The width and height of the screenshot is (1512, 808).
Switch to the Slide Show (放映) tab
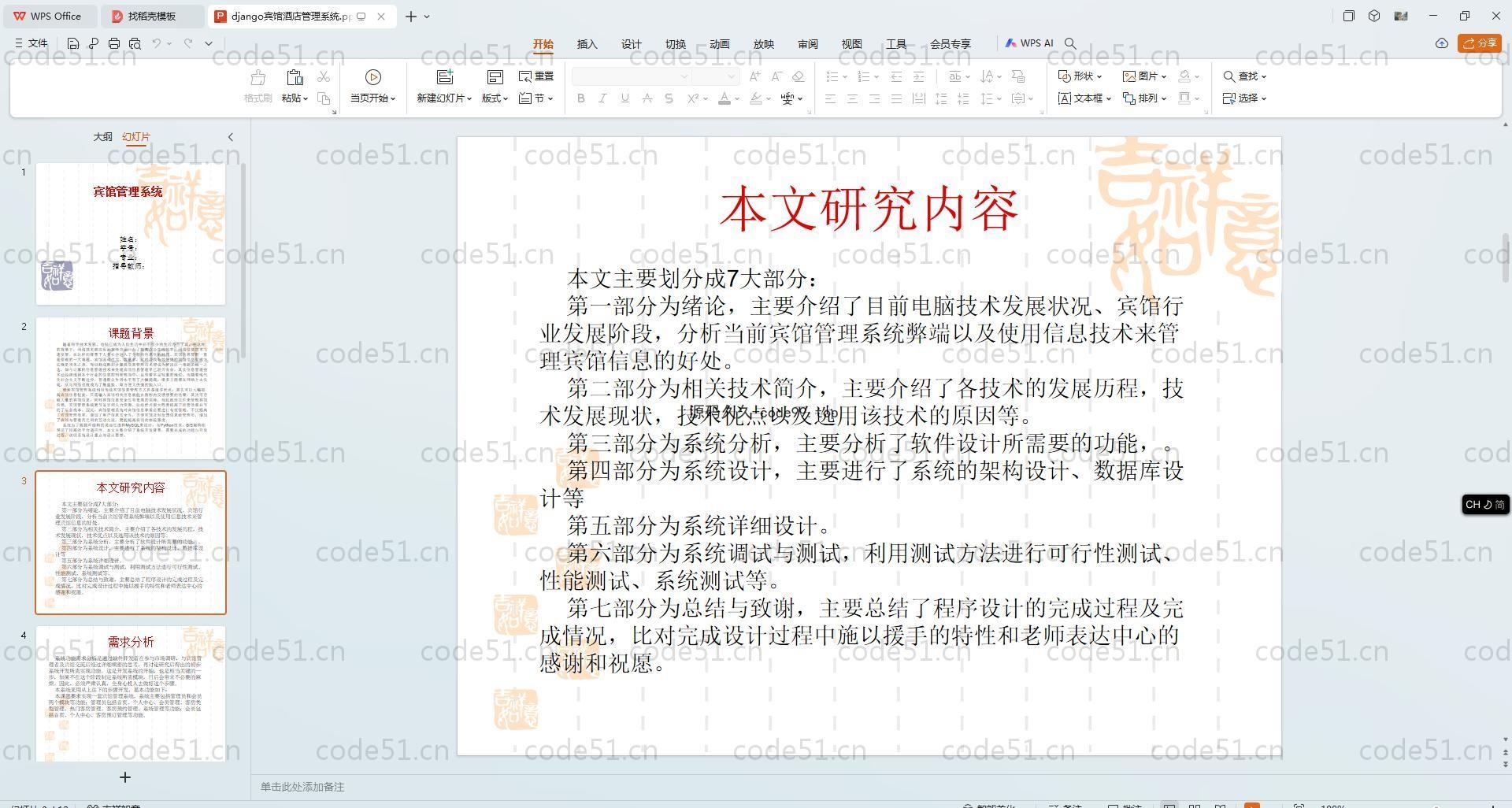click(764, 44)
